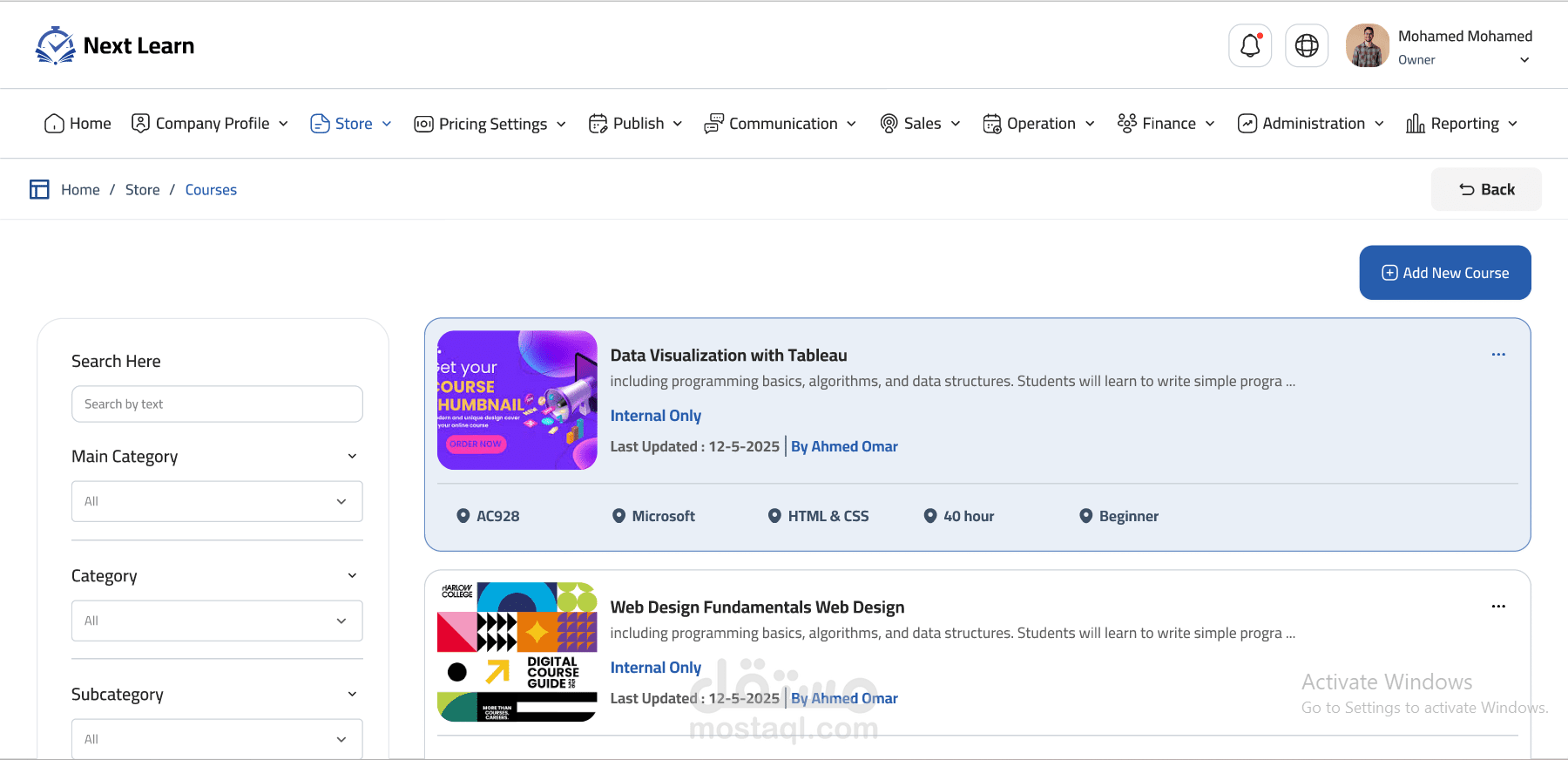The height and width of the screenshot is (760, 1568).
Task: Click into the Search by text field
Action: coord(217,404)
